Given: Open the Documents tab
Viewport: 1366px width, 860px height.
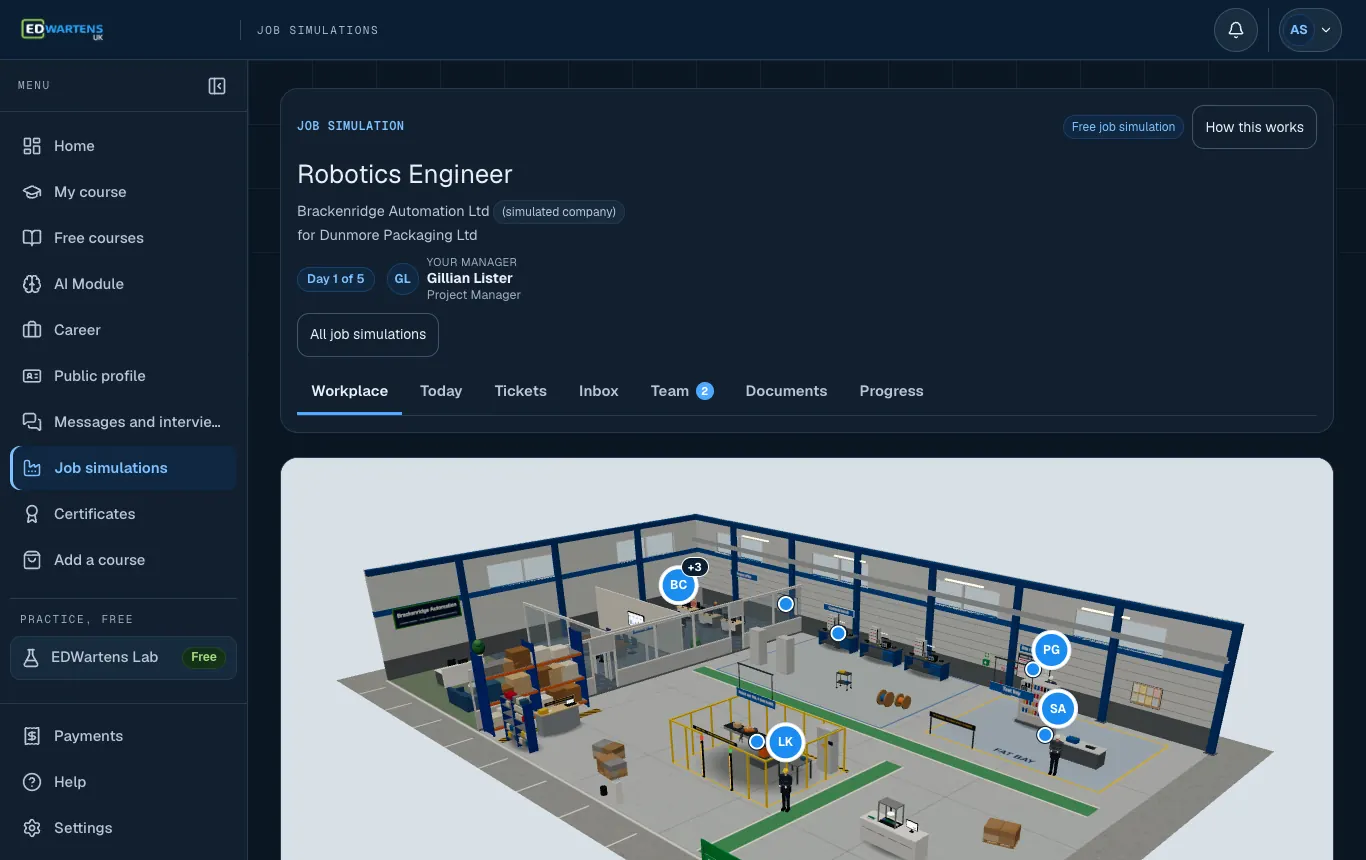Looking at the screenshot, I should pyautogui.click(x=786, y=391).
